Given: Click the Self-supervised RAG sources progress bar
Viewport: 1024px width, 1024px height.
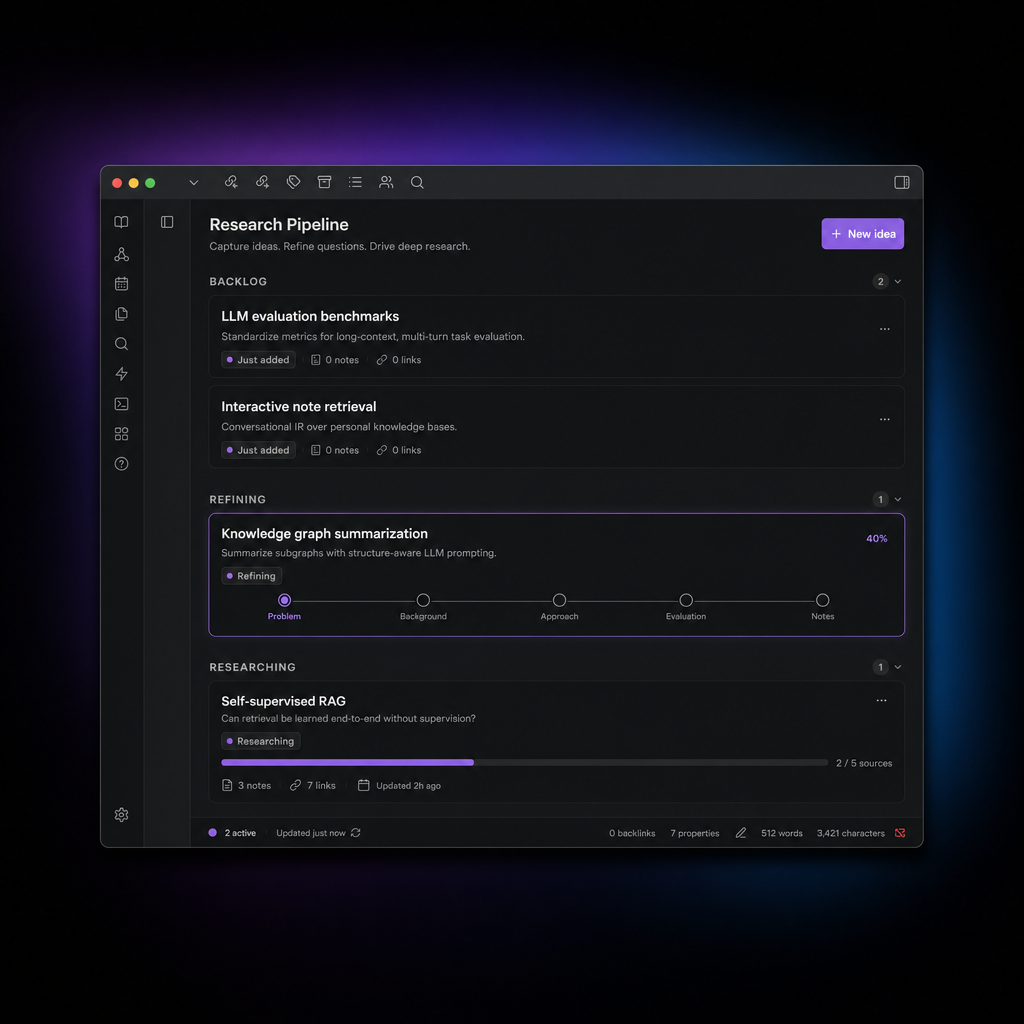Looking at the screenshot, I should coord(524,762).
